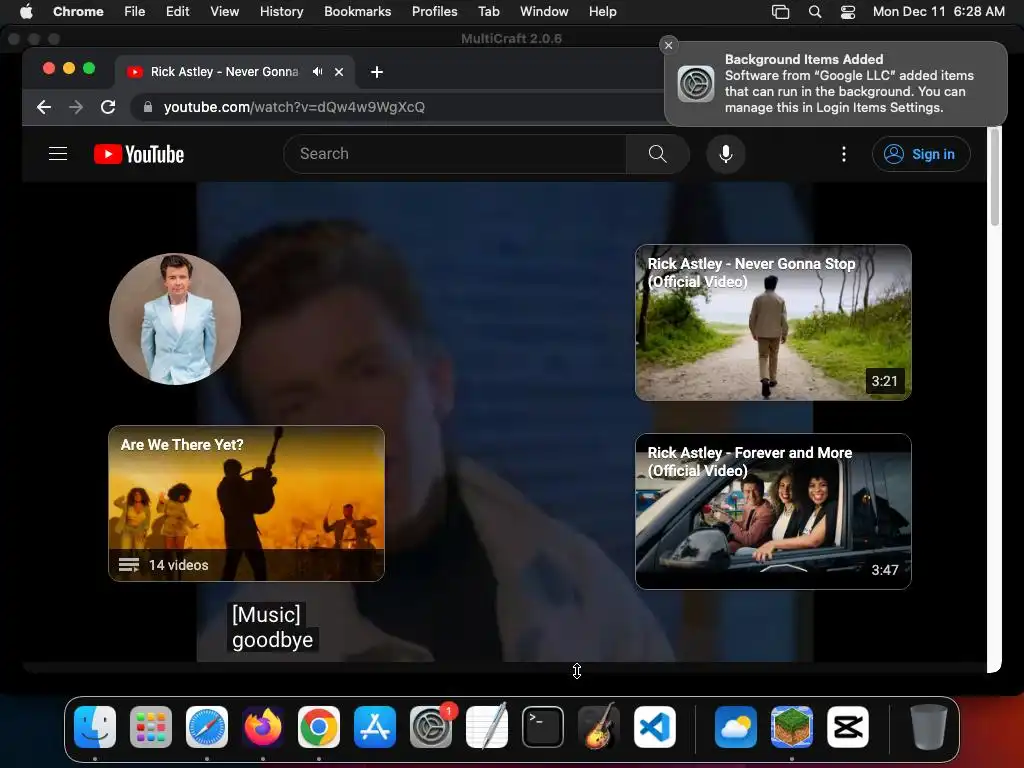Open Control Center in menu bar
Screen dimensions: 1024x768
click(x=848, y=12)
